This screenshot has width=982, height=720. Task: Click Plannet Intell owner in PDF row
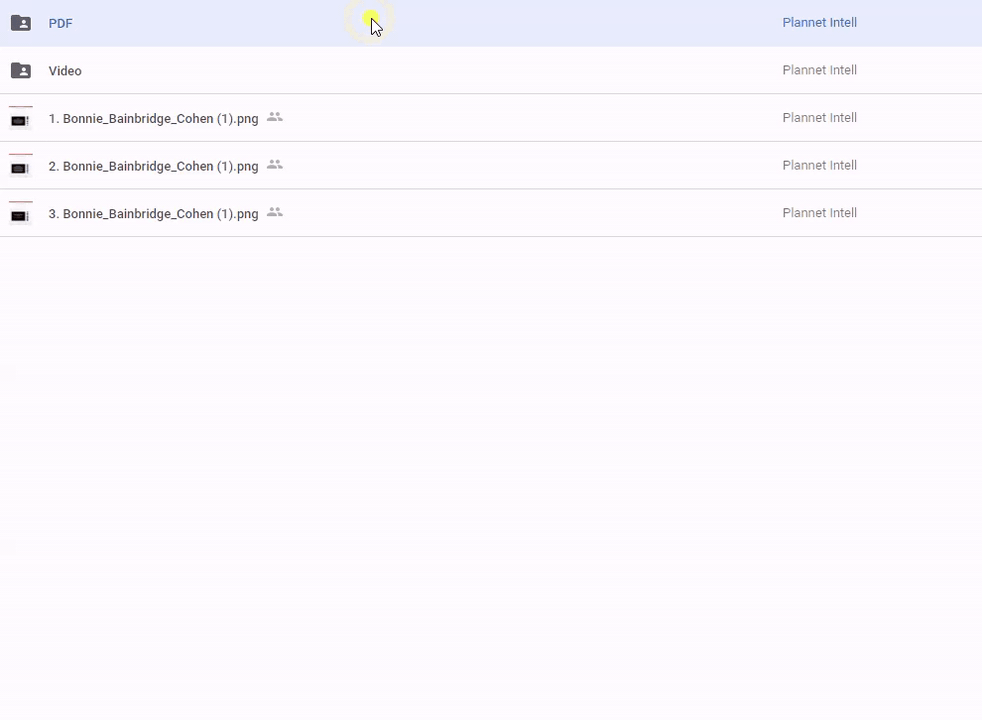(x=819, y=23)
